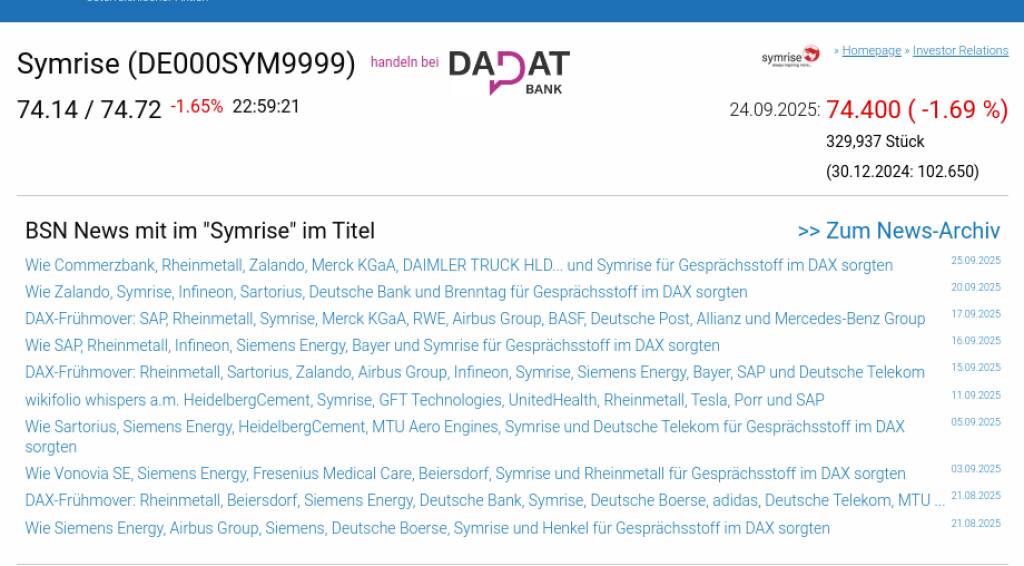The width and height of the screenshot is (1024, 566).
Task: Click the 'handeln bei' trading label
Action: click(404, 62)
